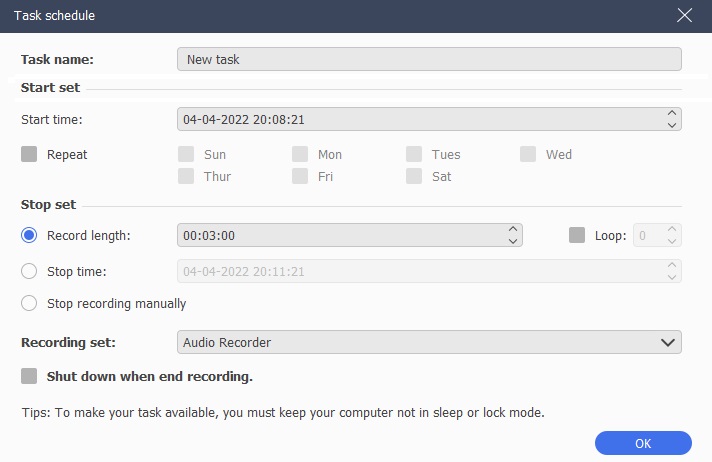Check Shut down when end recording
The height and width of the screenshot is (462, 712).
click(x=29, y=376)
